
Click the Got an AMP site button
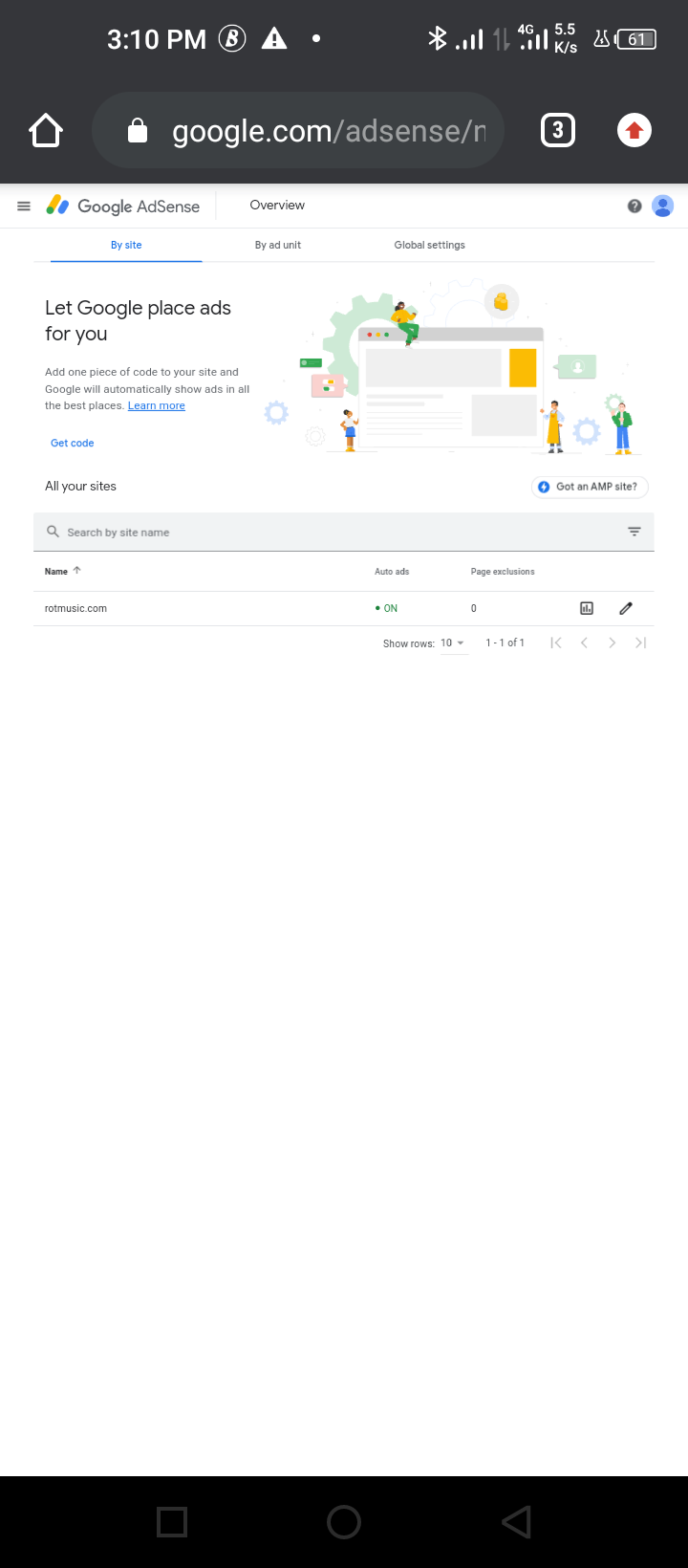pos(590,487)
